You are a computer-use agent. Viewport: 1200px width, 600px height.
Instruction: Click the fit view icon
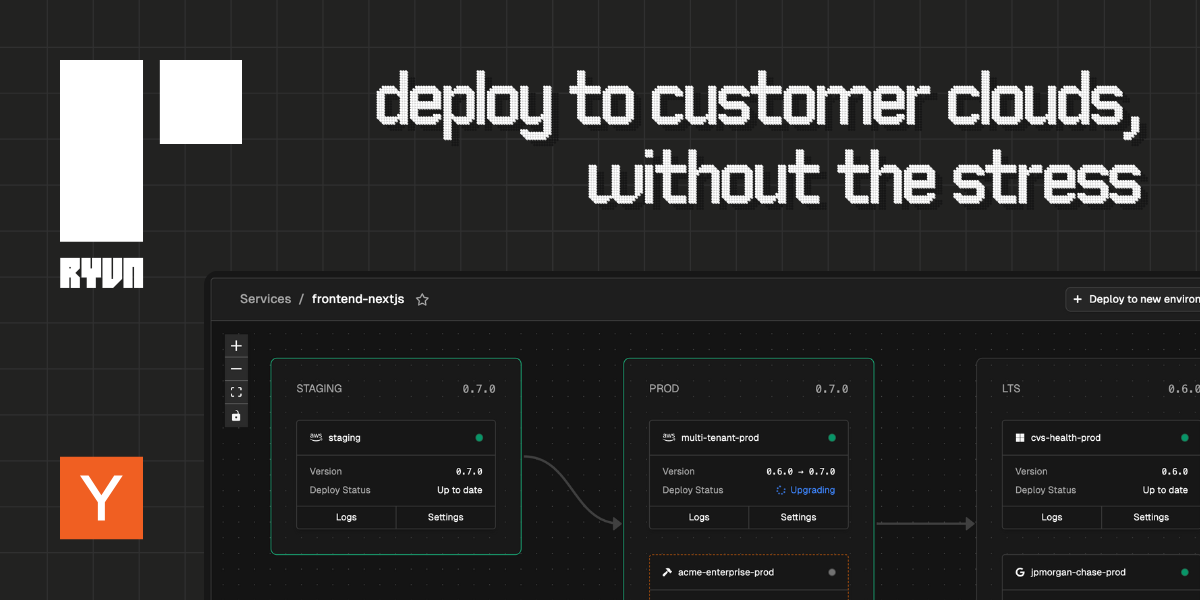pyautogui.click(x=236, y=392)
